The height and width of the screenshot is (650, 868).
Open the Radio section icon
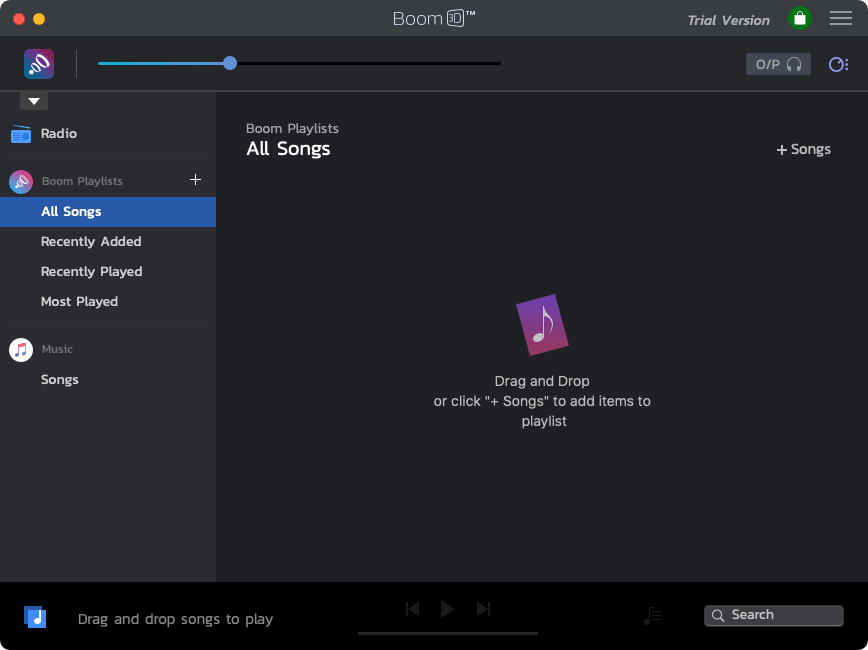[20, 133]
